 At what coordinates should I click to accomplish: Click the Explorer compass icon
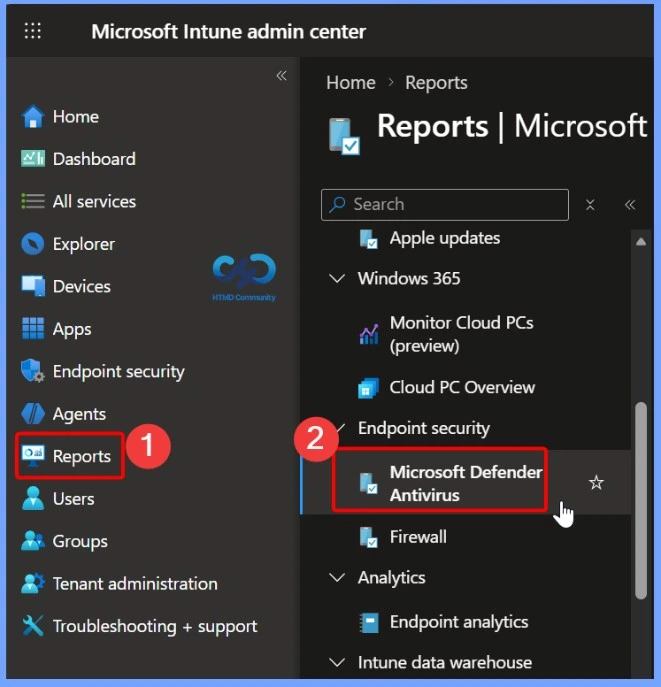click(33, 244)
